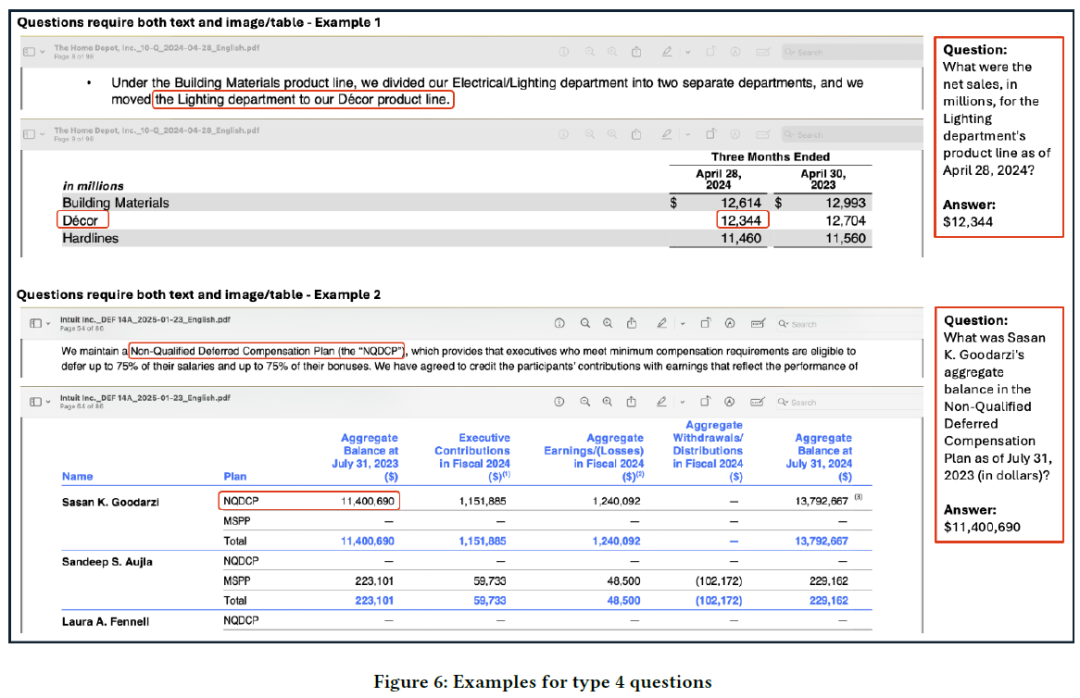Form filling icon, Intuit toolbar above NQDCP paragraph

[x=758, y=323]
